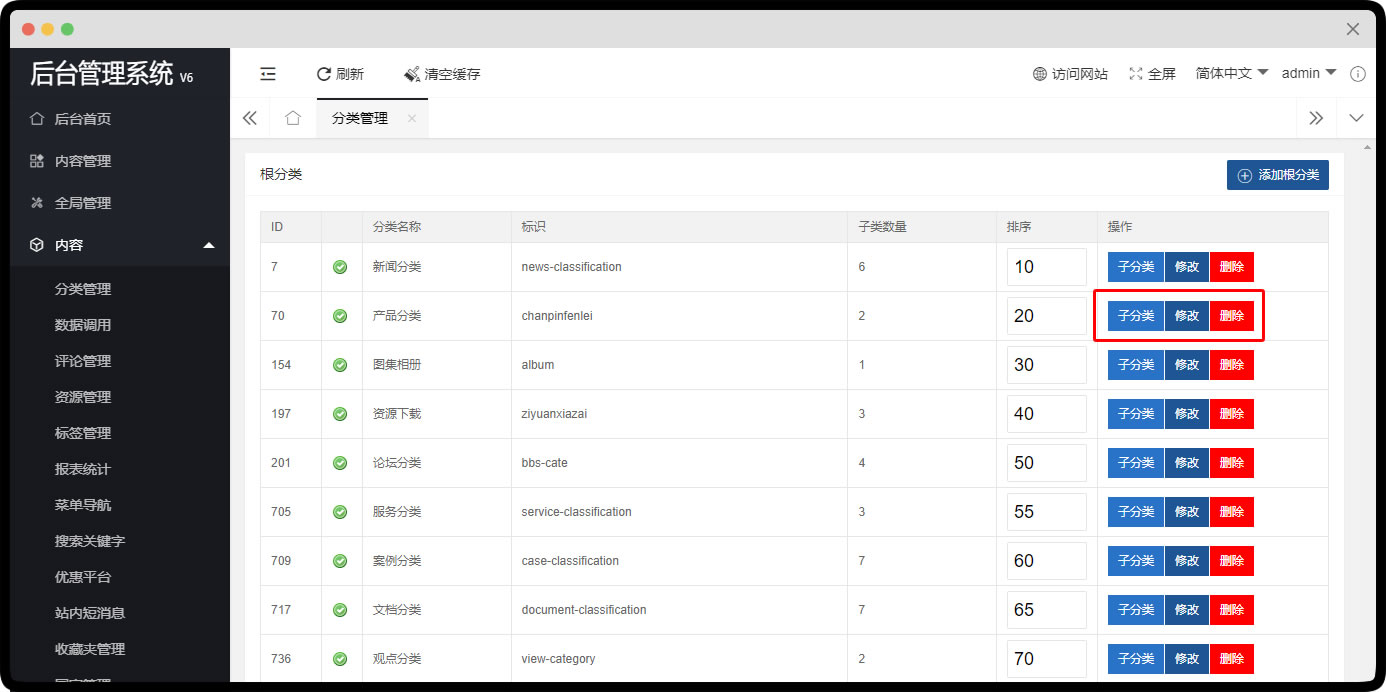Click the 添加根分类 button
Screen dimensions: 1386x692
click(x=1278, y=174)
